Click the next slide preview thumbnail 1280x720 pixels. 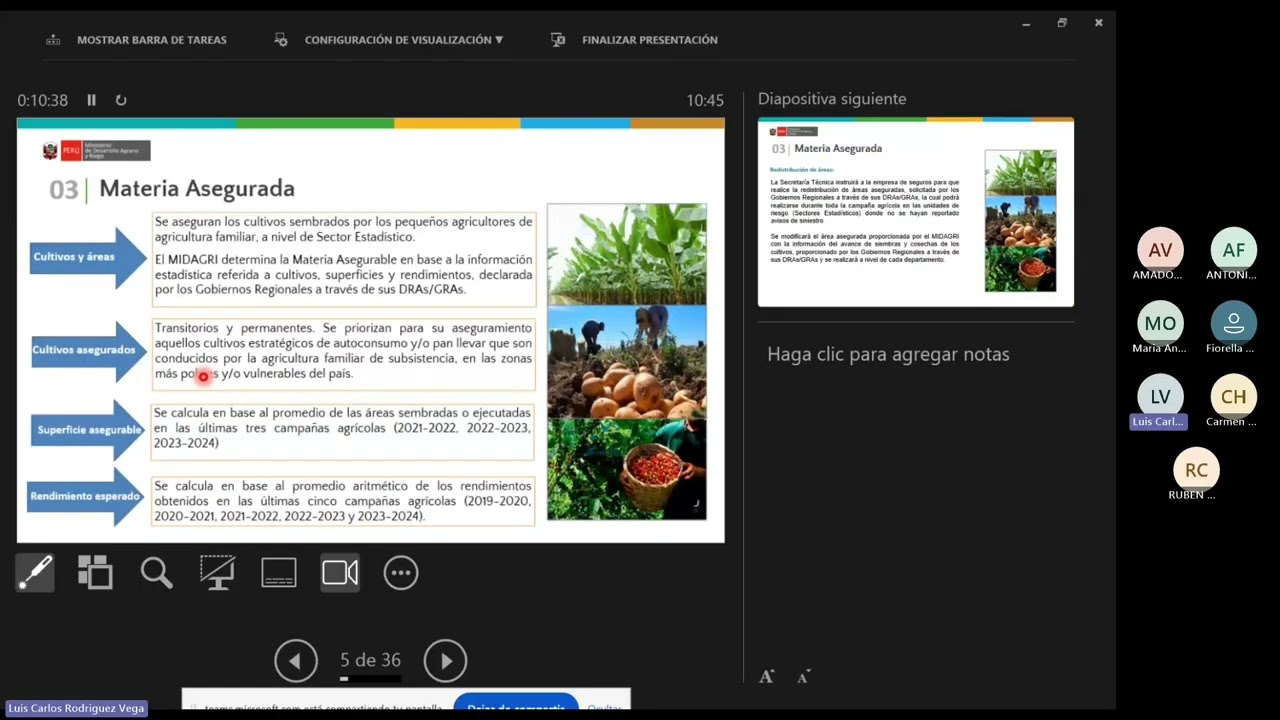915,212
